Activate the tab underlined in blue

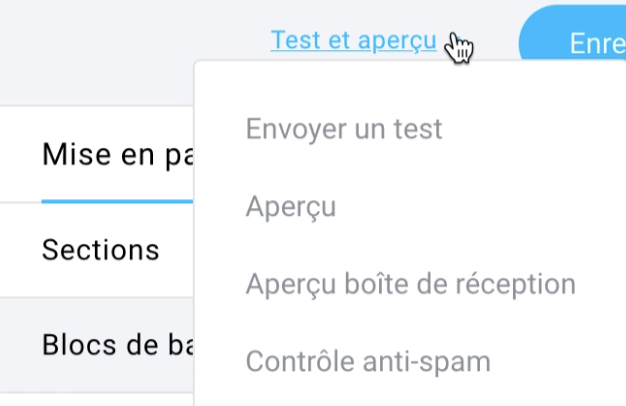coord(117,155)
